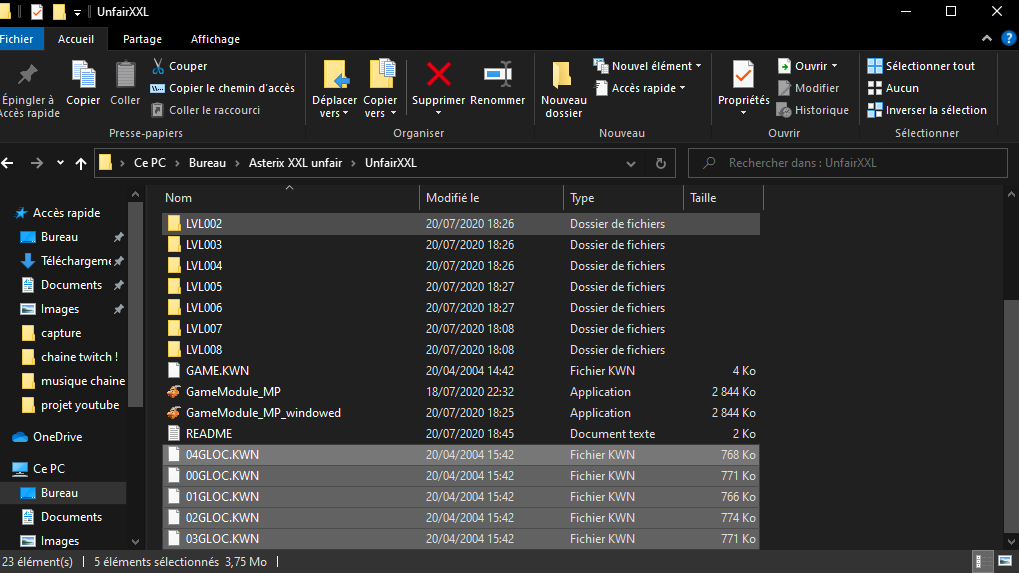Screen dimensions: 1019x573
Task: Deselect all with Aucun
Action: pos(894,88)
